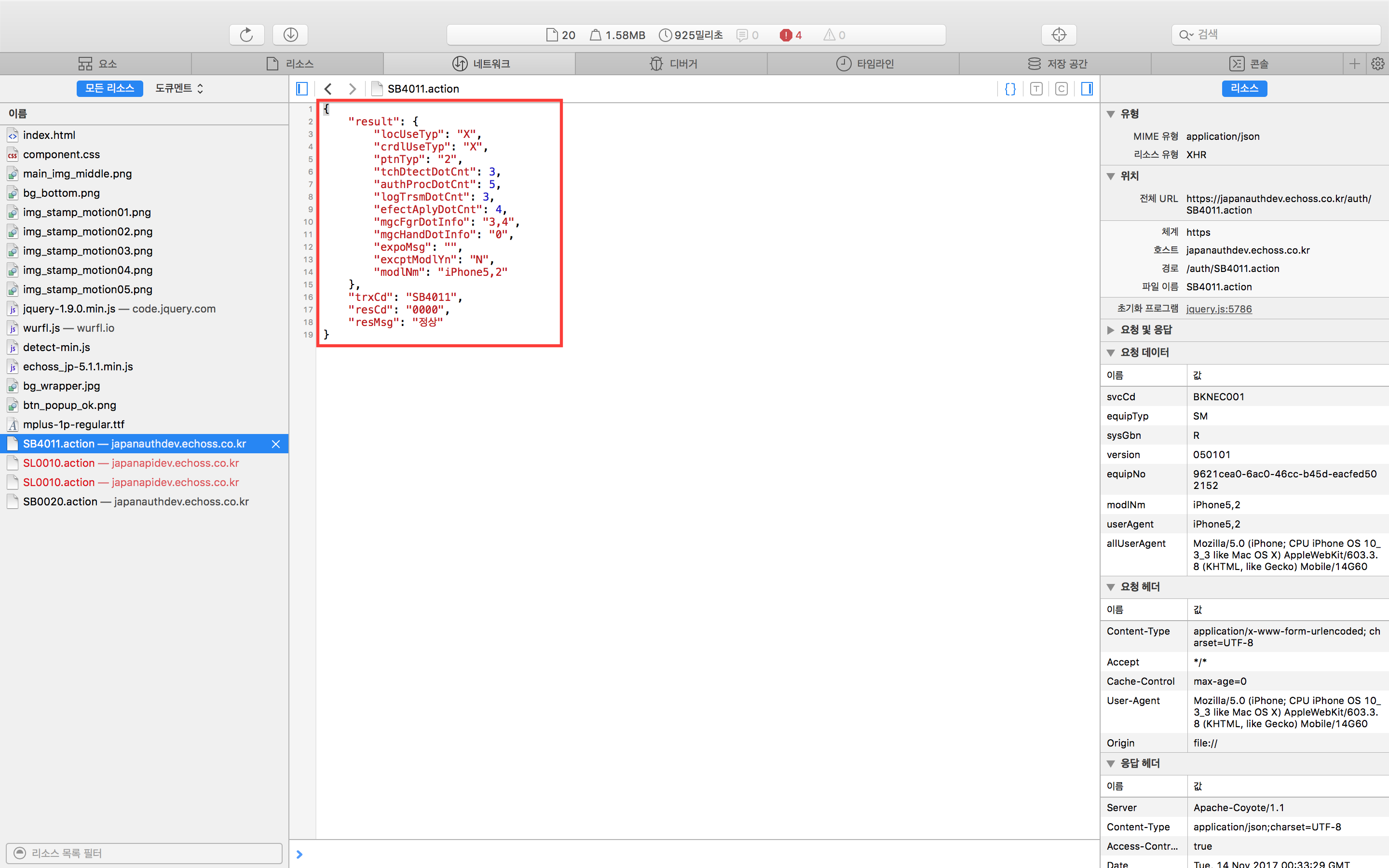Click the red error count indicator

tap(791, 35)
